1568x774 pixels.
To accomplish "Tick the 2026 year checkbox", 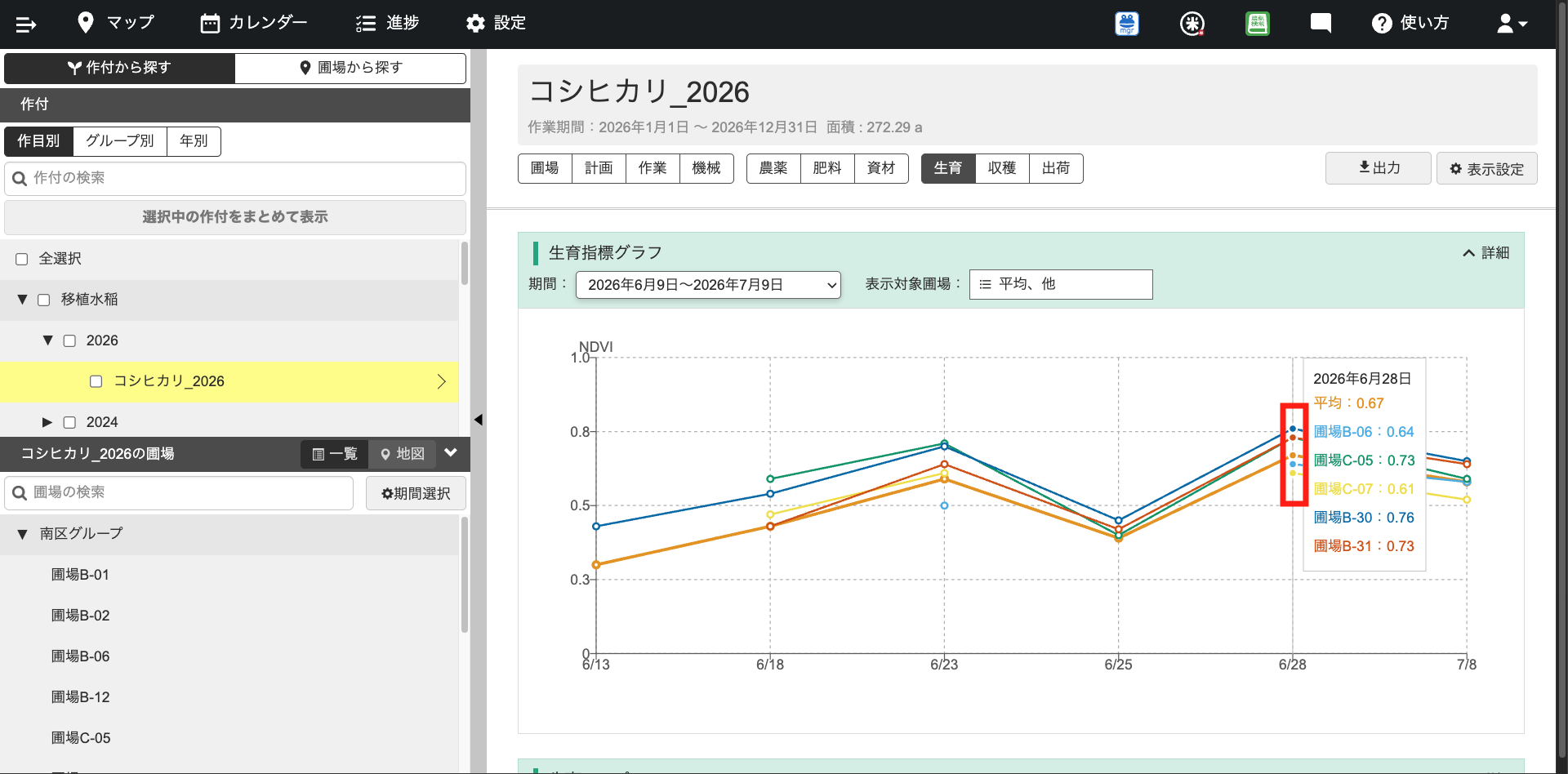I will point(69,340).
